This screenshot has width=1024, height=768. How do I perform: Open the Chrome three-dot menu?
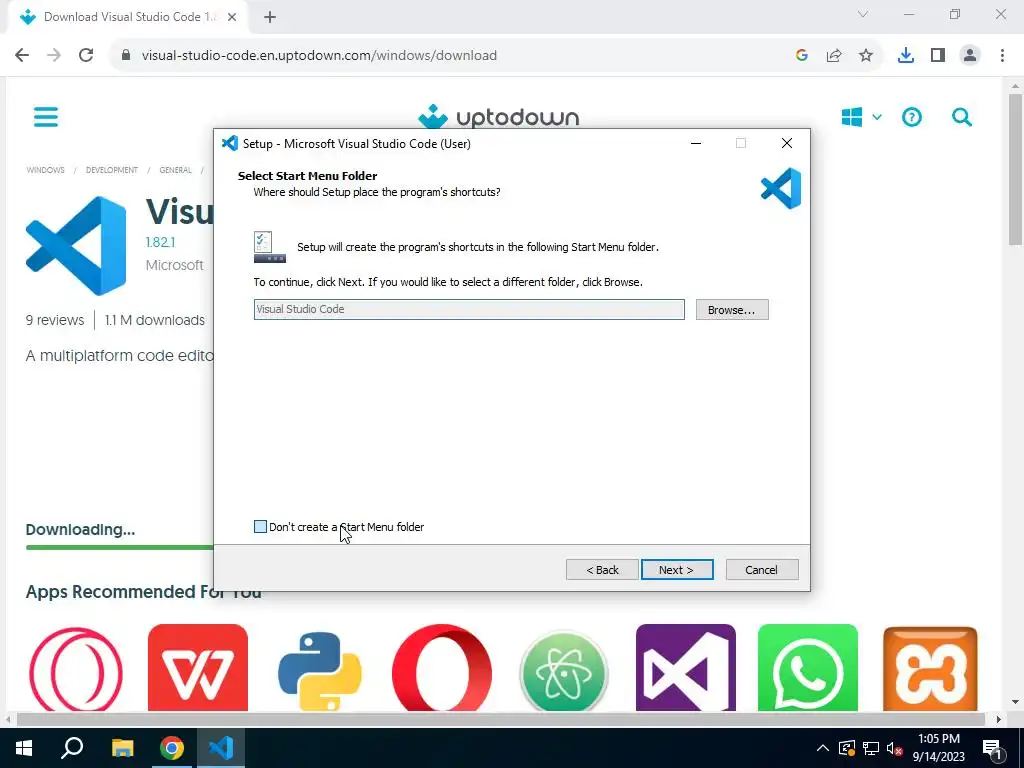tap(1002, 56)
